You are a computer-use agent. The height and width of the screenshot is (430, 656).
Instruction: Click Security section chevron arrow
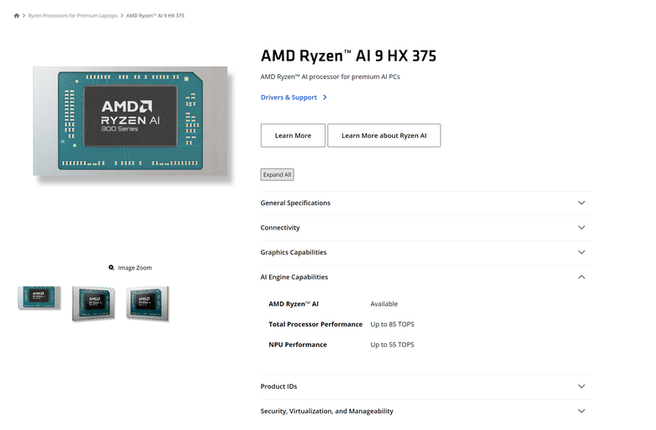pyautogui.click(x=582, y=411)
